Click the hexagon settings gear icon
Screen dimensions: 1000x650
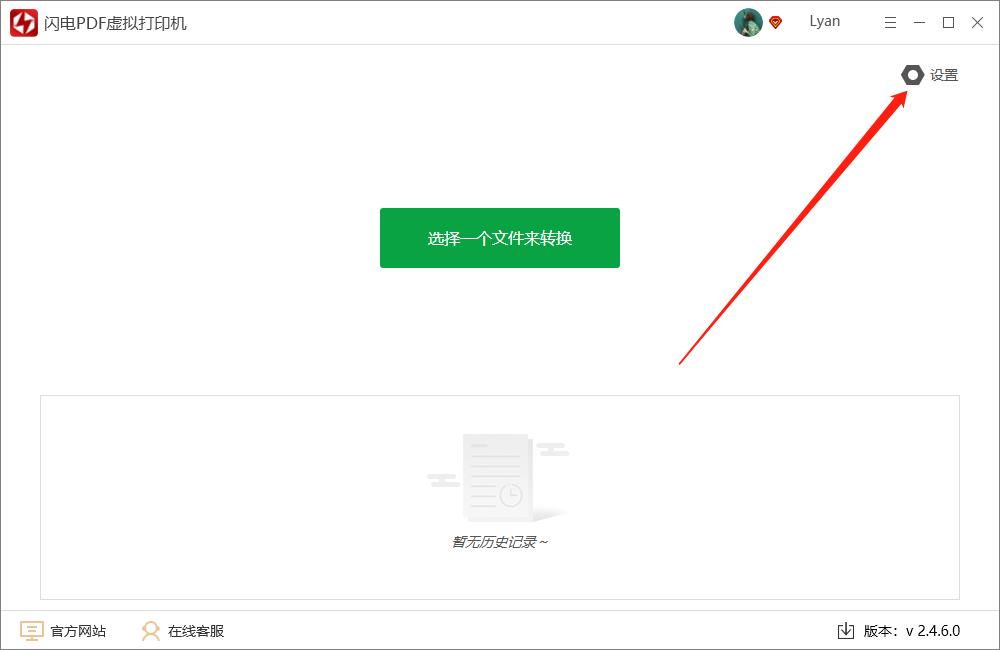(x=912, y=75)
